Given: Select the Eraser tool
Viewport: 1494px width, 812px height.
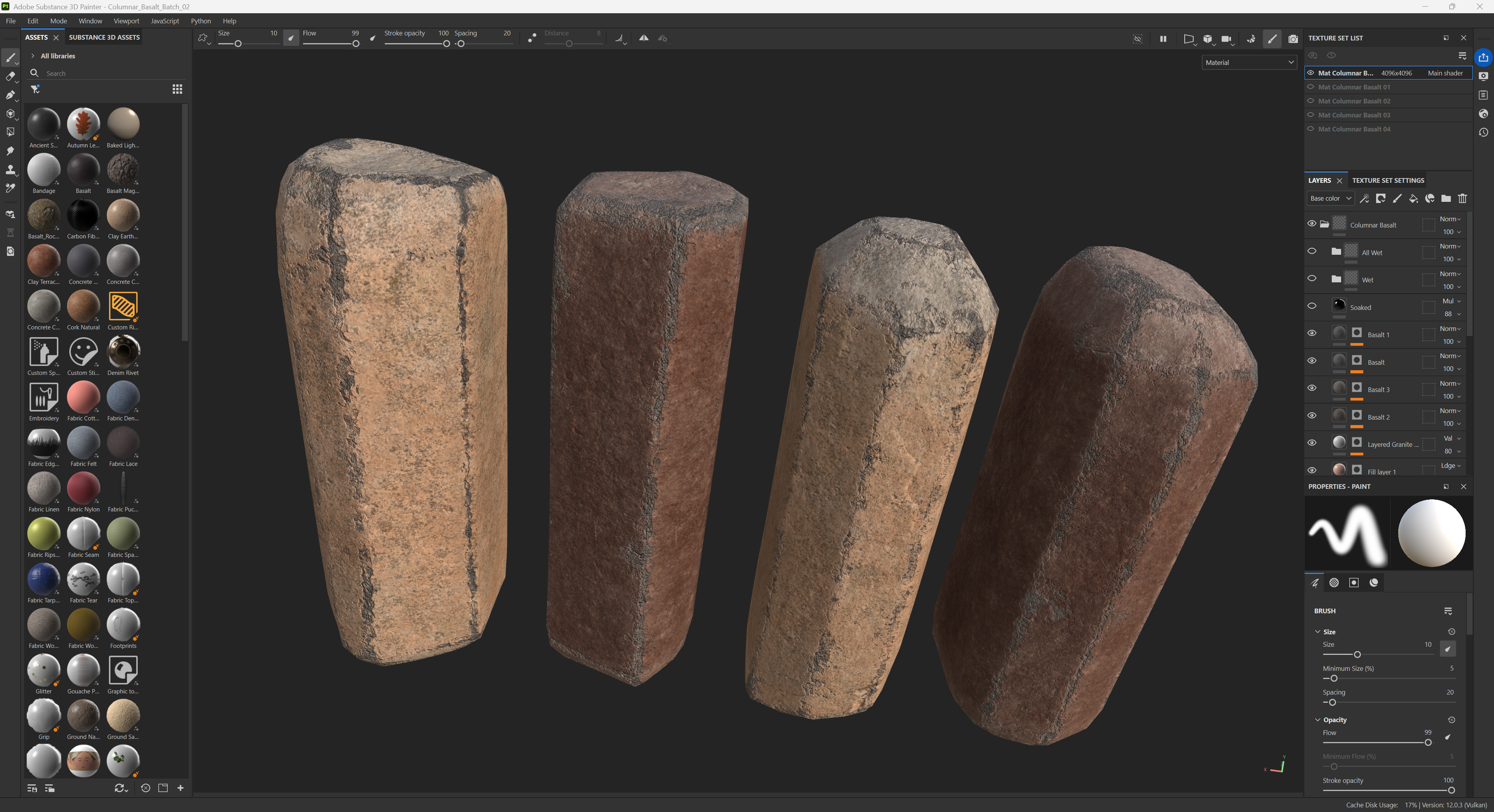Looking at the screenshot, I should [x=11, y=76].
